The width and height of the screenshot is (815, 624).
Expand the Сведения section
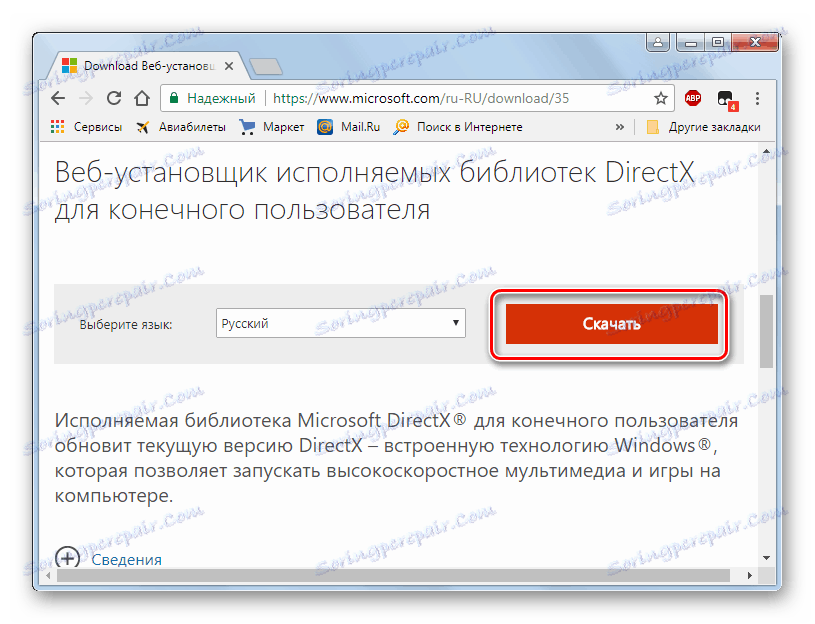point(68,558)
